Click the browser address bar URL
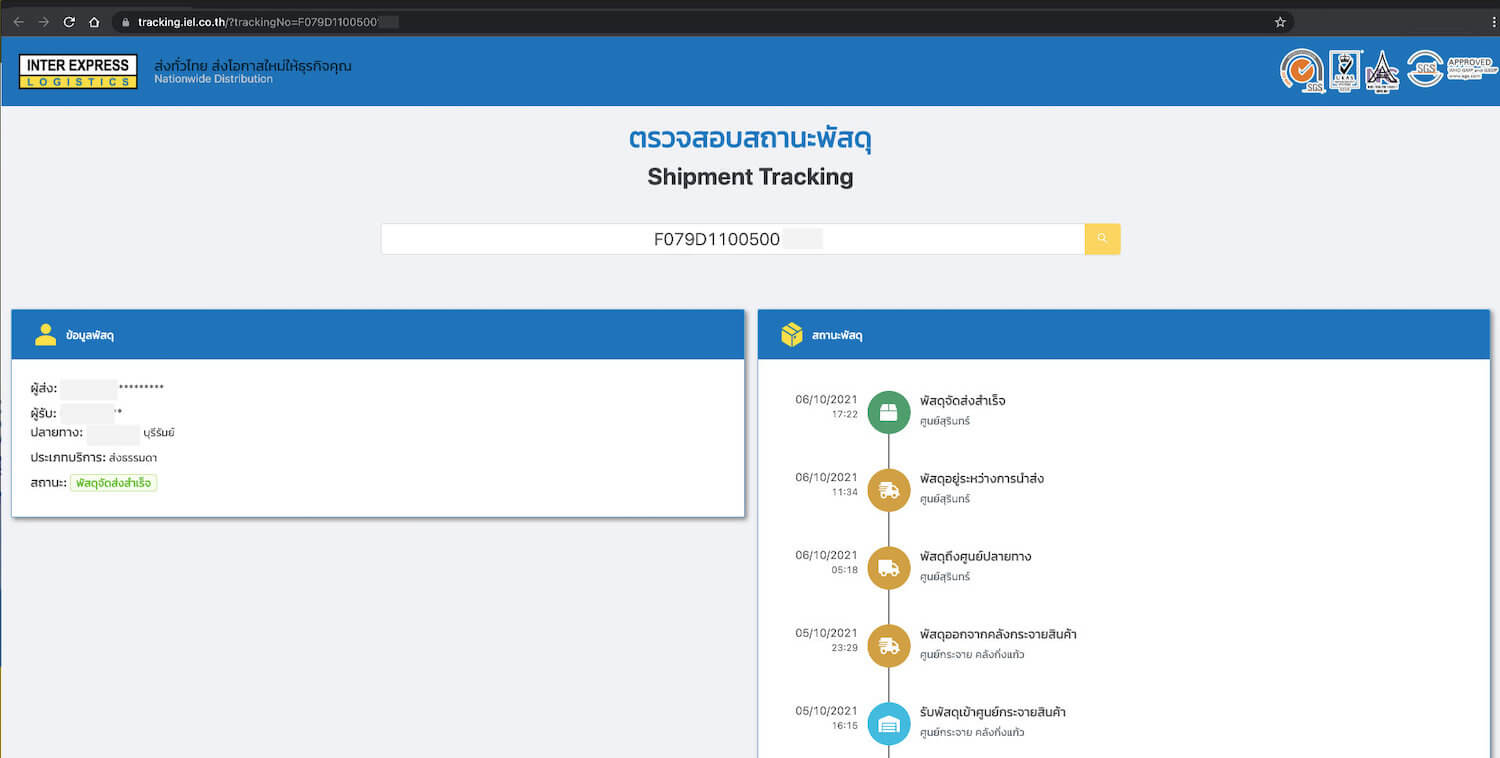The height and width of the screenshot is (758, 1500). coord(260,22)
